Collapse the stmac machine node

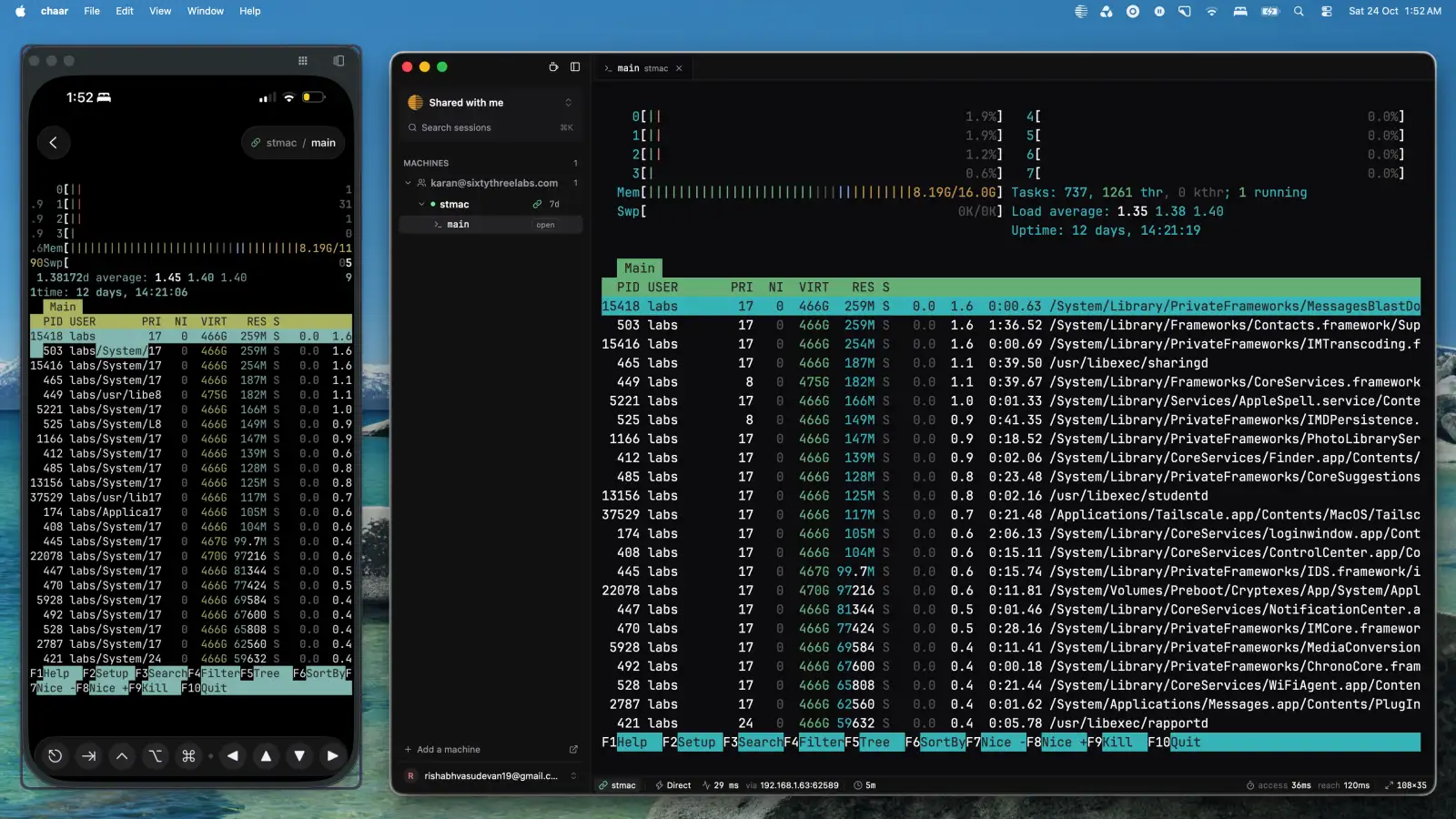click(x=421, y=204)
